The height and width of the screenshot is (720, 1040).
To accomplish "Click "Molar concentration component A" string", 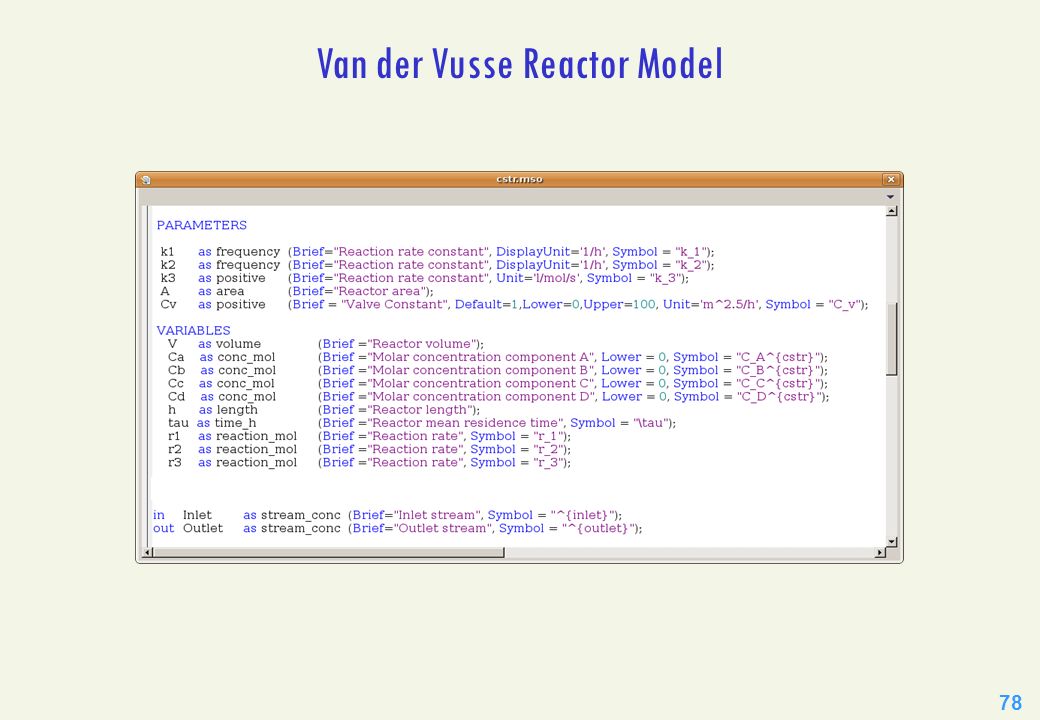I will [480, 357].
